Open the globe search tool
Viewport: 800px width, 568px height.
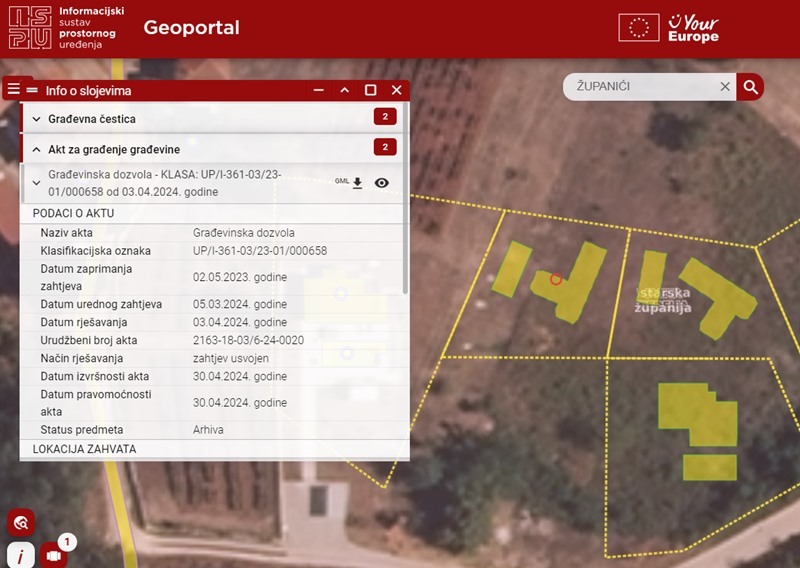pos(21,522)
